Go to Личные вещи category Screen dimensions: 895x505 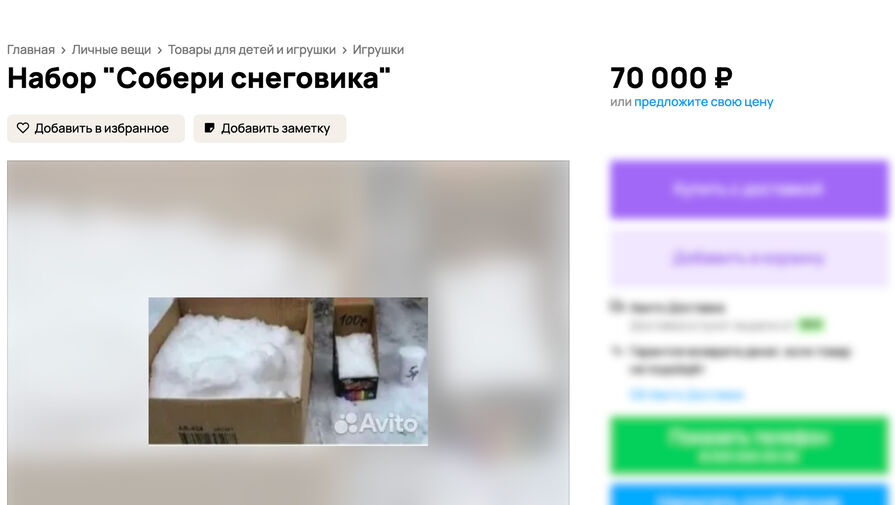pyautogui.click(x=111, y=50)
